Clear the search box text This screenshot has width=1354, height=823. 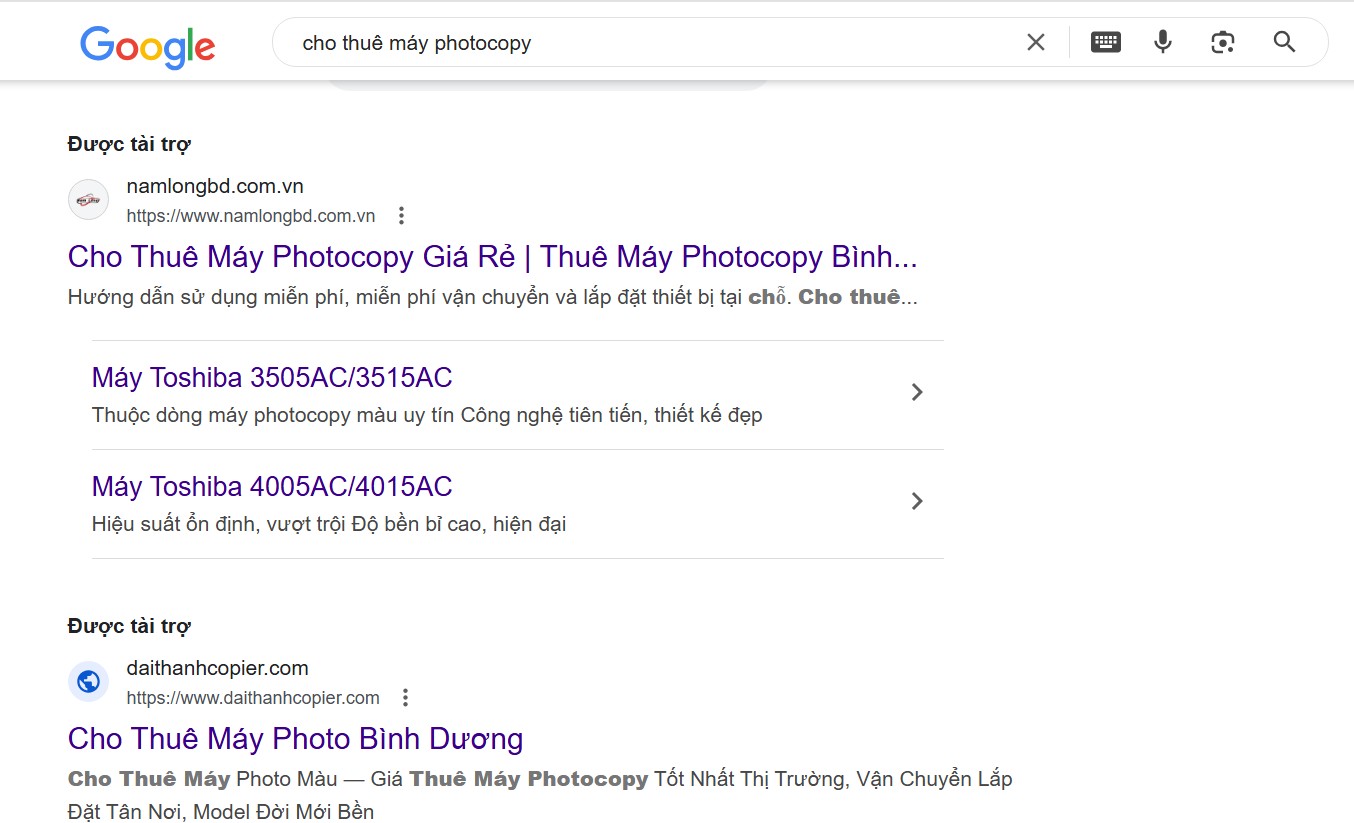tap(1036, 42)
